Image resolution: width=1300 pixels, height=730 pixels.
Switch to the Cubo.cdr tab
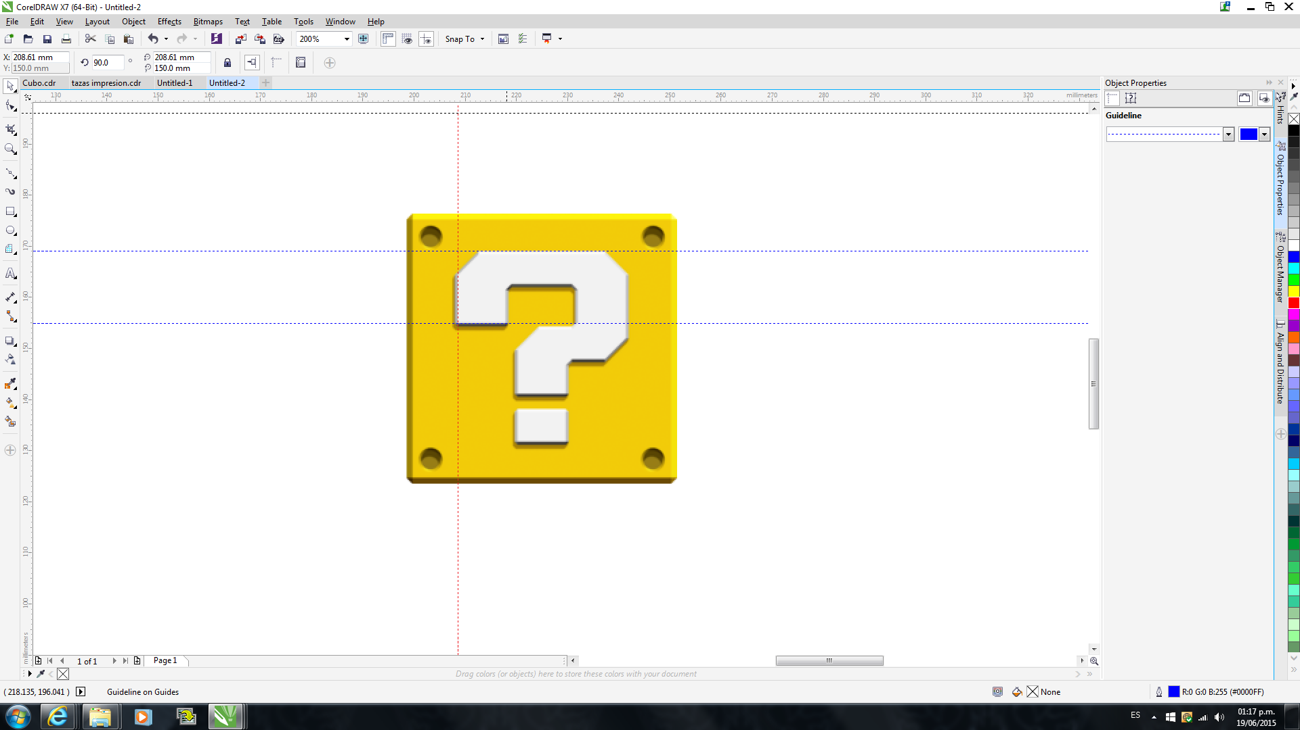(x=39, y=83)
